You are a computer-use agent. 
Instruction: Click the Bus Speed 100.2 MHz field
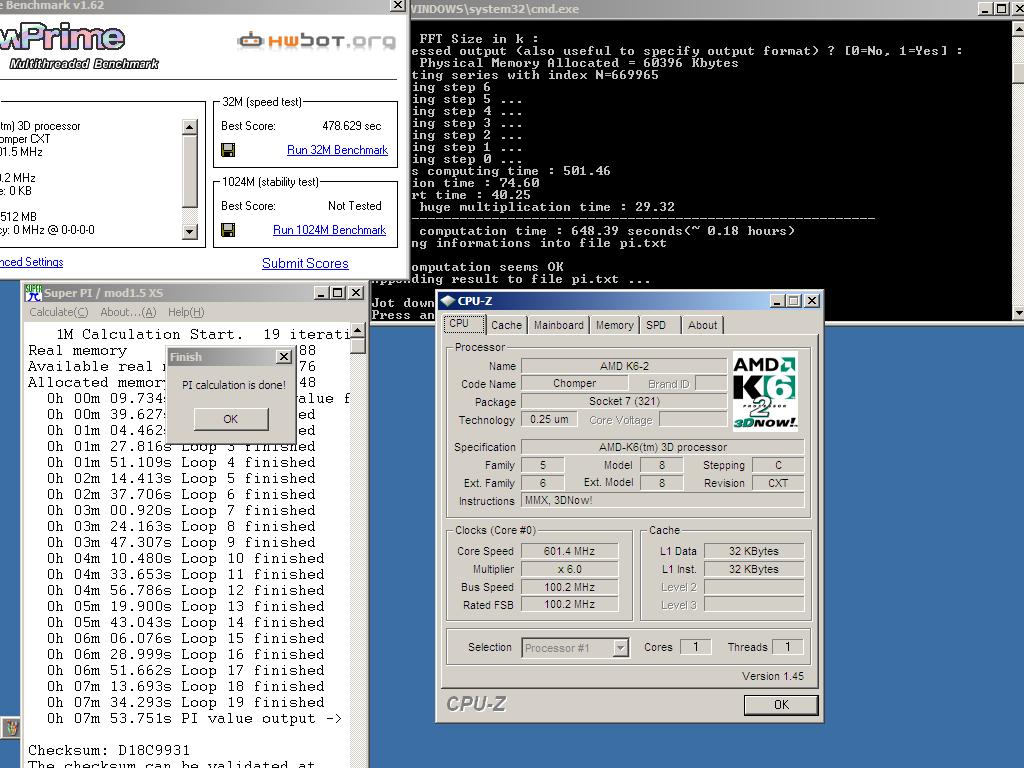[569, 587]
